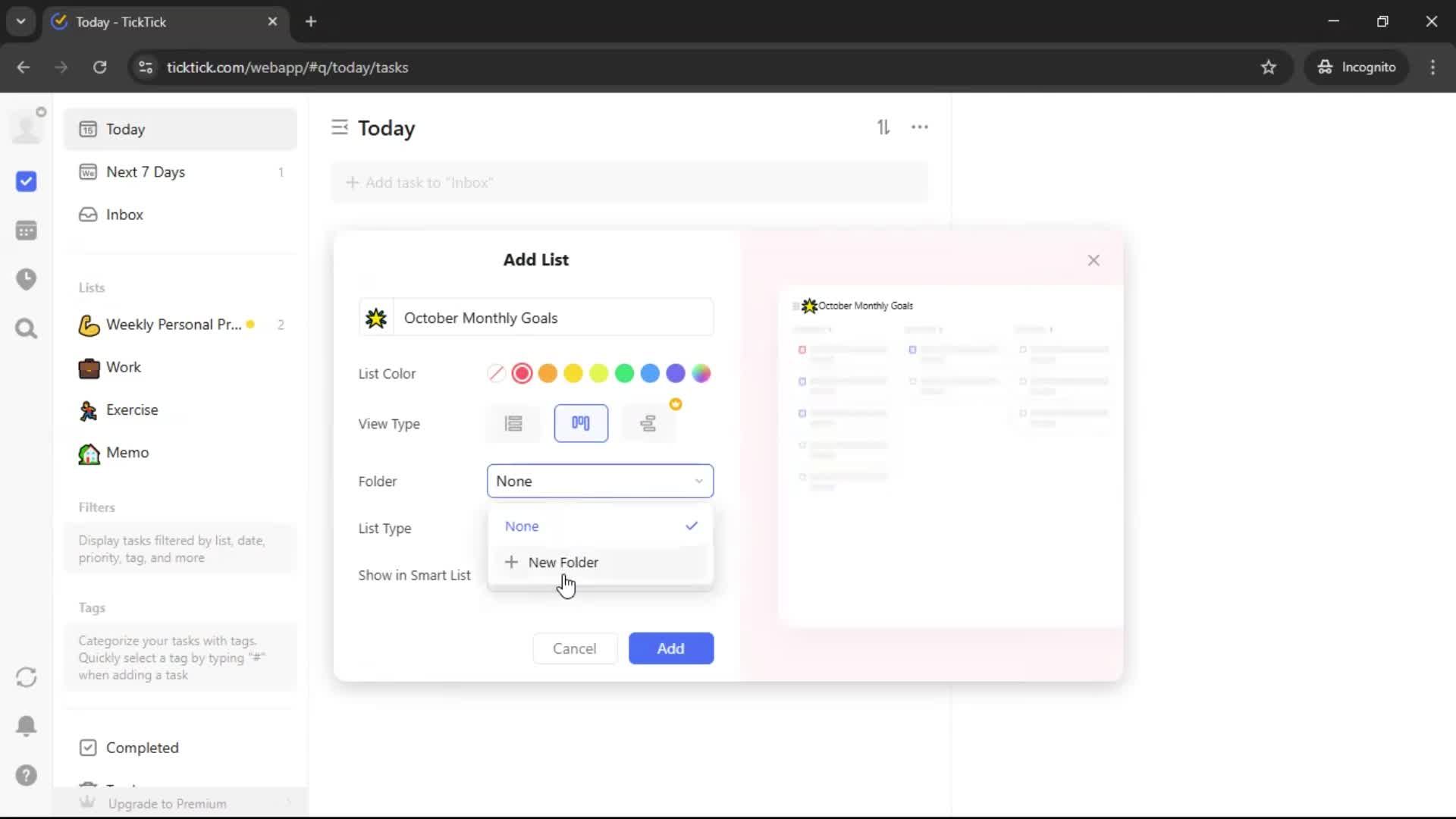Image resolution: width=1456 pixels, height=819 pixels.
Task: Click the sort icon beside Today header
Action: 883,127
